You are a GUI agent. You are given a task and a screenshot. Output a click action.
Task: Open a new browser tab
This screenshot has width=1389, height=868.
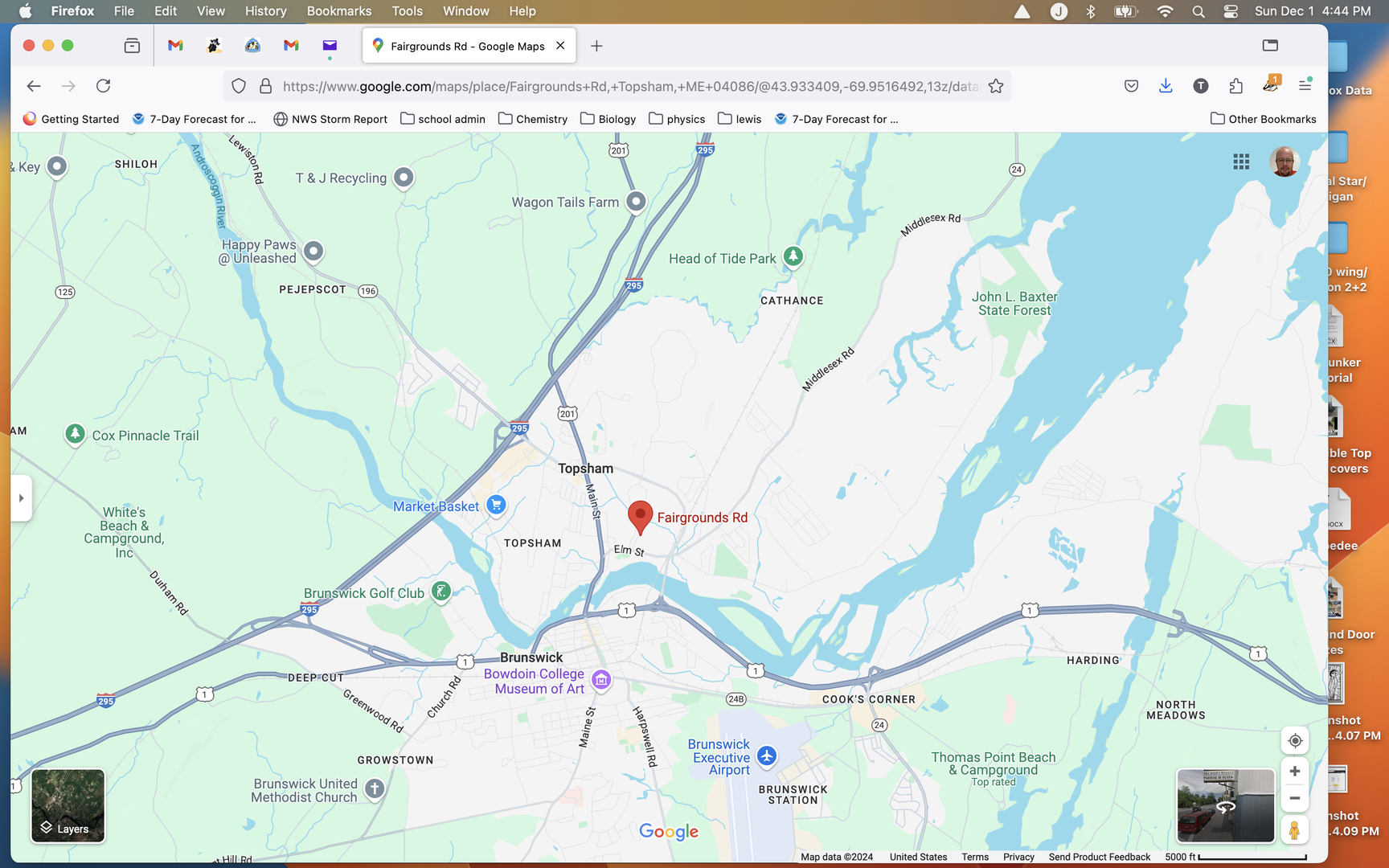tap(596, 46)
